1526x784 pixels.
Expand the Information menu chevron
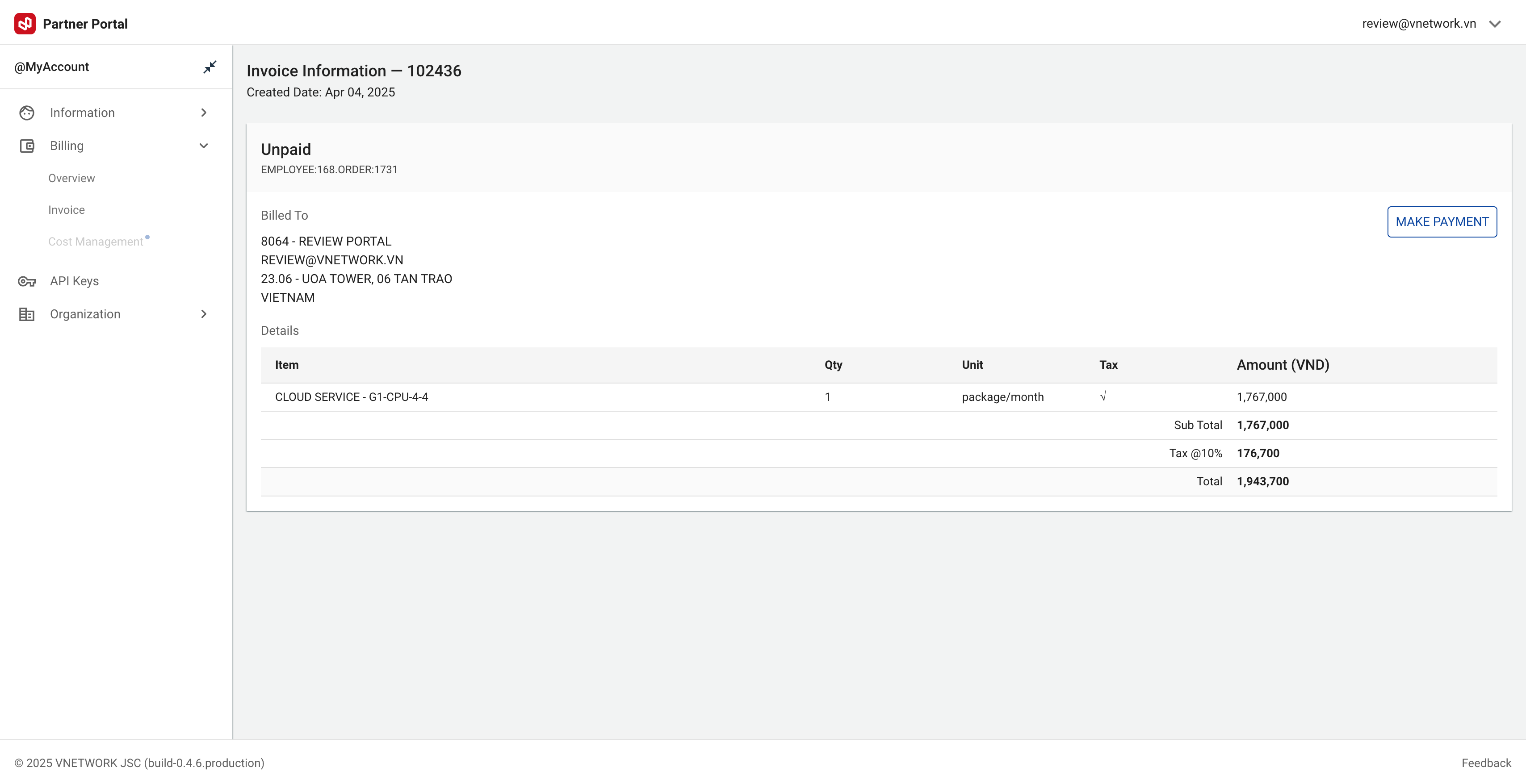click(204, 113)
